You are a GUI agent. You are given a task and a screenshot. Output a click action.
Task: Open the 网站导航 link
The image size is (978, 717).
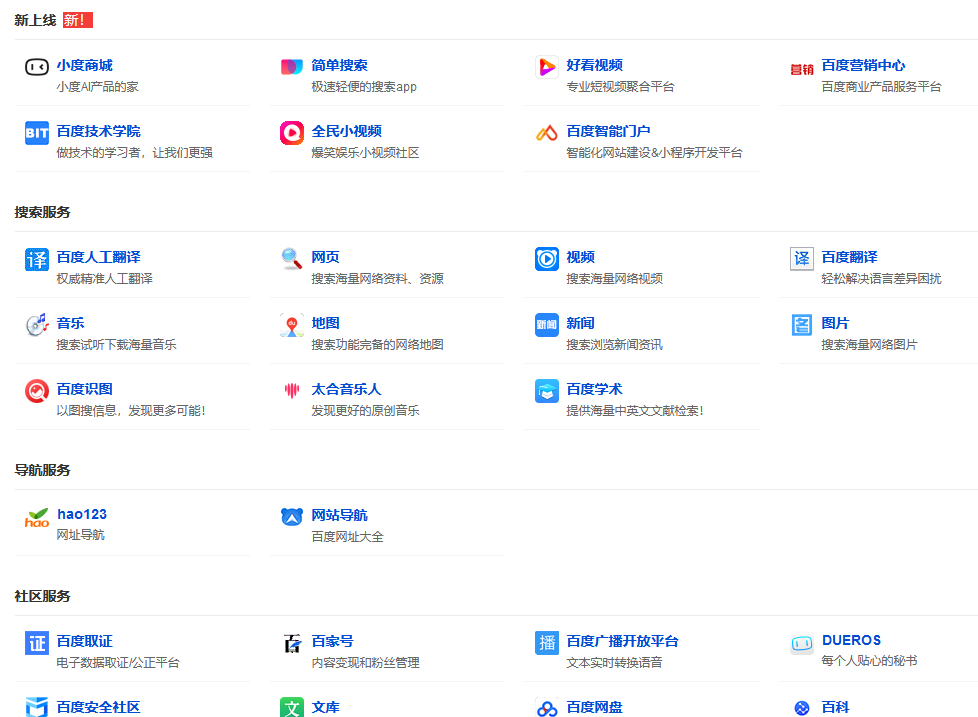(x=339, y=516)
